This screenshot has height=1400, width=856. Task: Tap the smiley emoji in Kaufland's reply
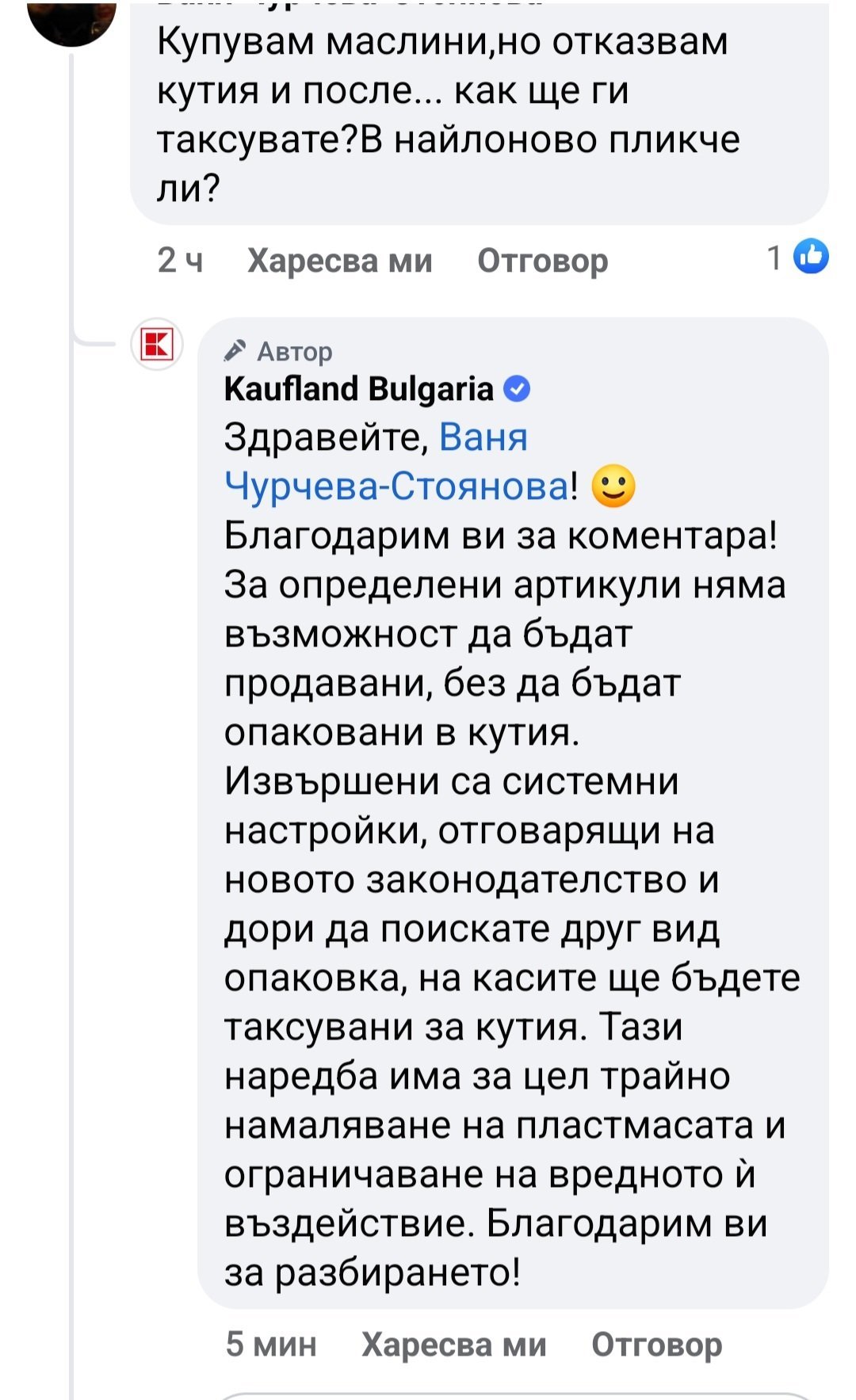click(x=613, y=486)
